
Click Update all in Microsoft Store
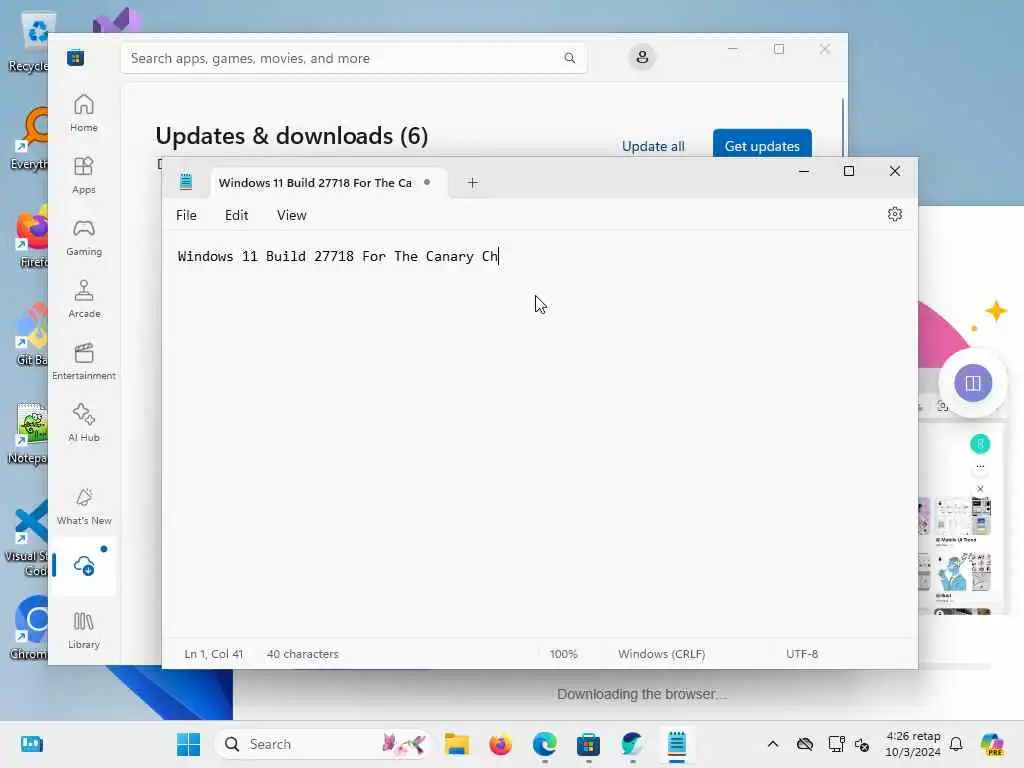coord(653,146)
